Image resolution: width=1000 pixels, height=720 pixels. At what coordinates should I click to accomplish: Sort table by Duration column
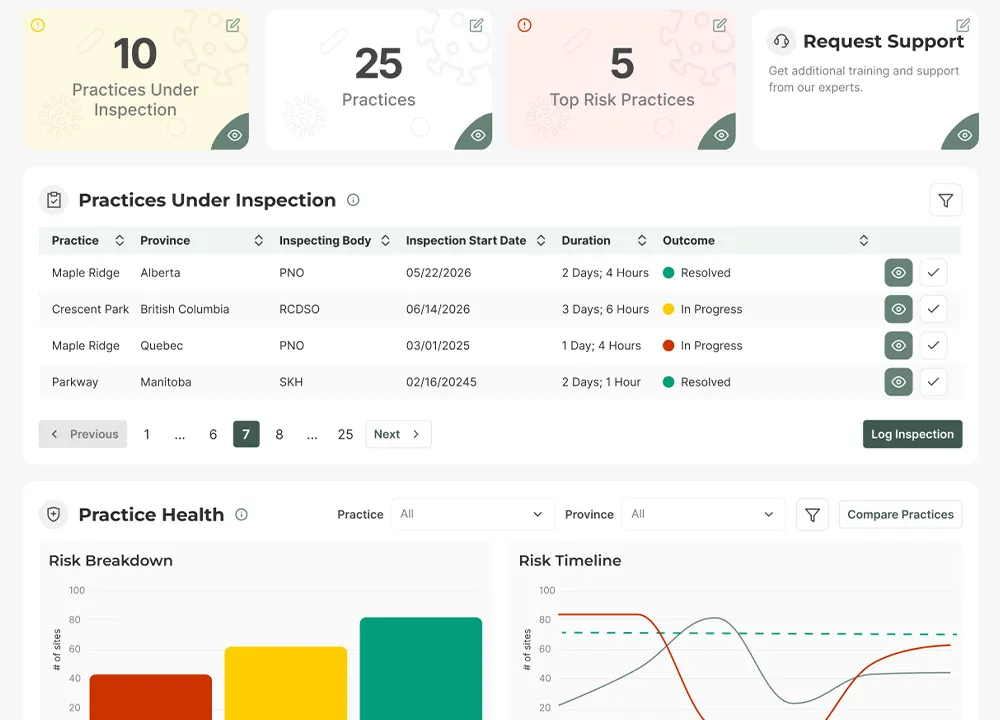point(642,240)
